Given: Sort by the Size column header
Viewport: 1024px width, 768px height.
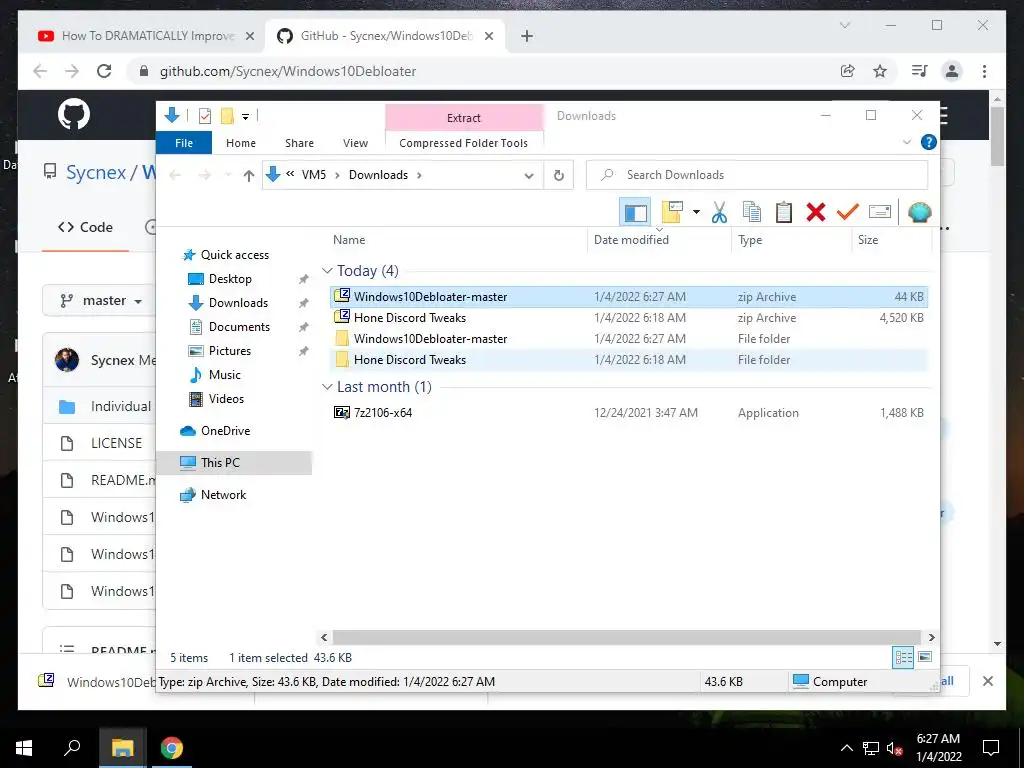Looking at the screenshot, I should 868,240.
